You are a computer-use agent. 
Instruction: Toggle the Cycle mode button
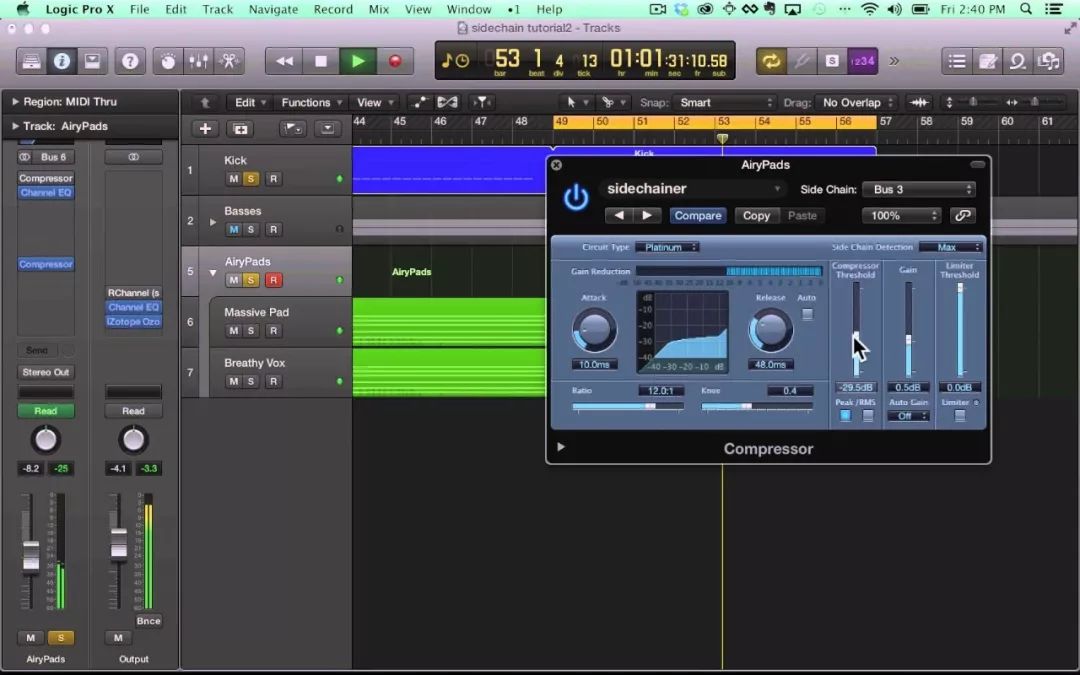[x=771, y=61]
